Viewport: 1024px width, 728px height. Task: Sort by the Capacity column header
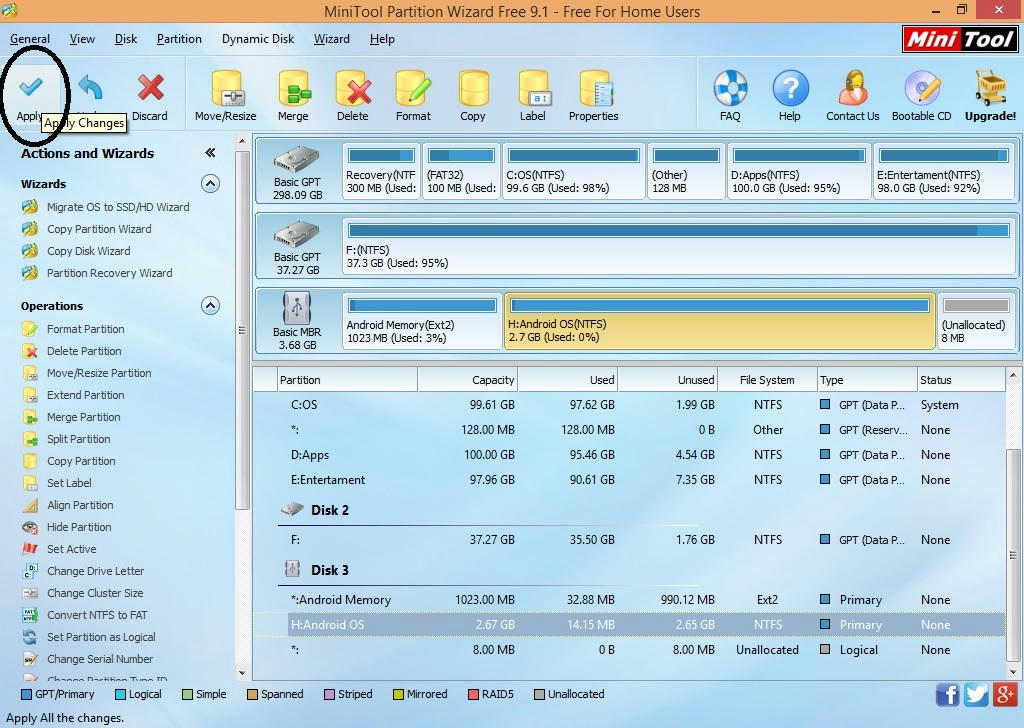(468, 380)
